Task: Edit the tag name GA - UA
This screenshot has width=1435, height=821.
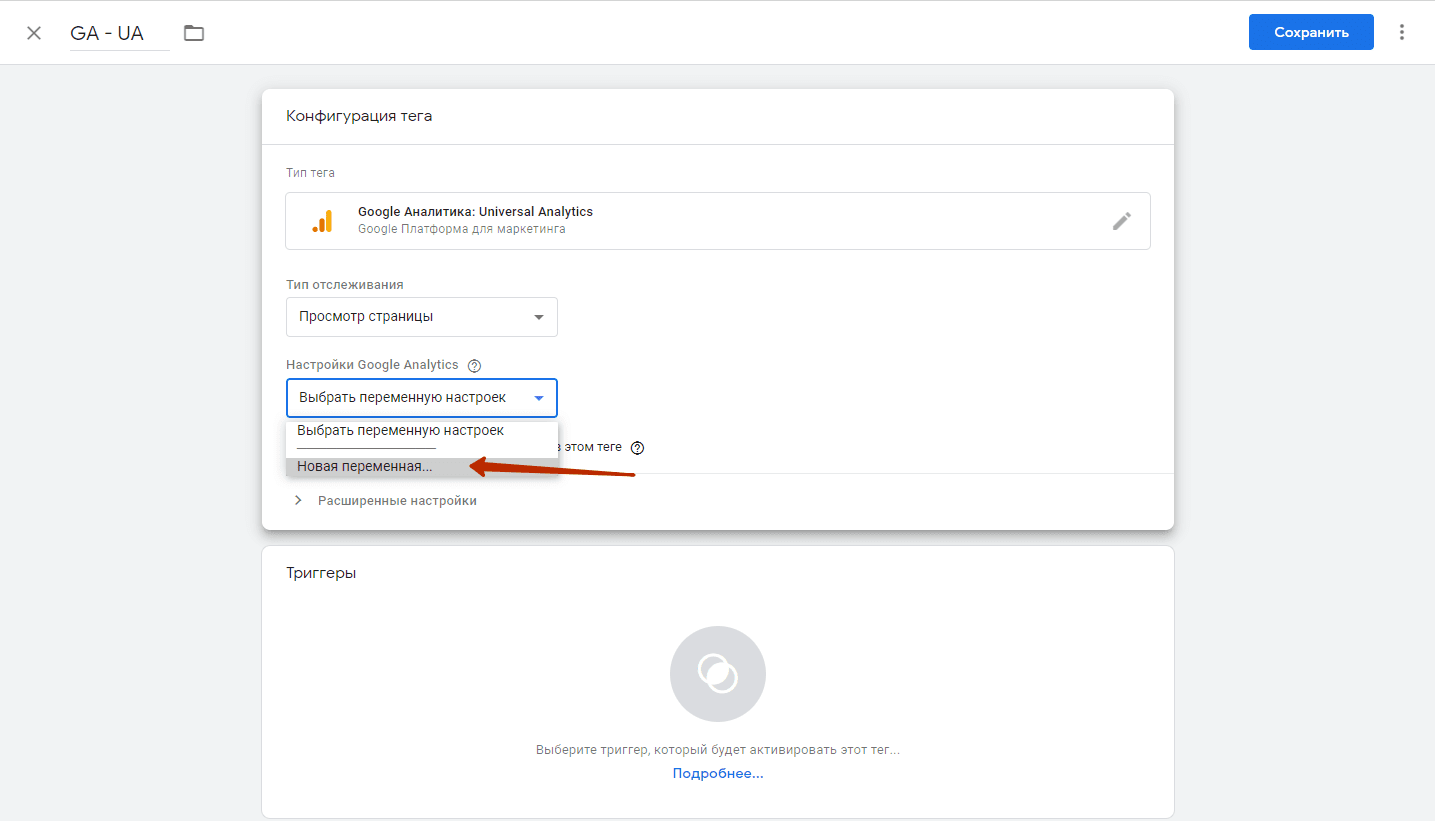Action: pyautogui.click(x=119, y=33)
